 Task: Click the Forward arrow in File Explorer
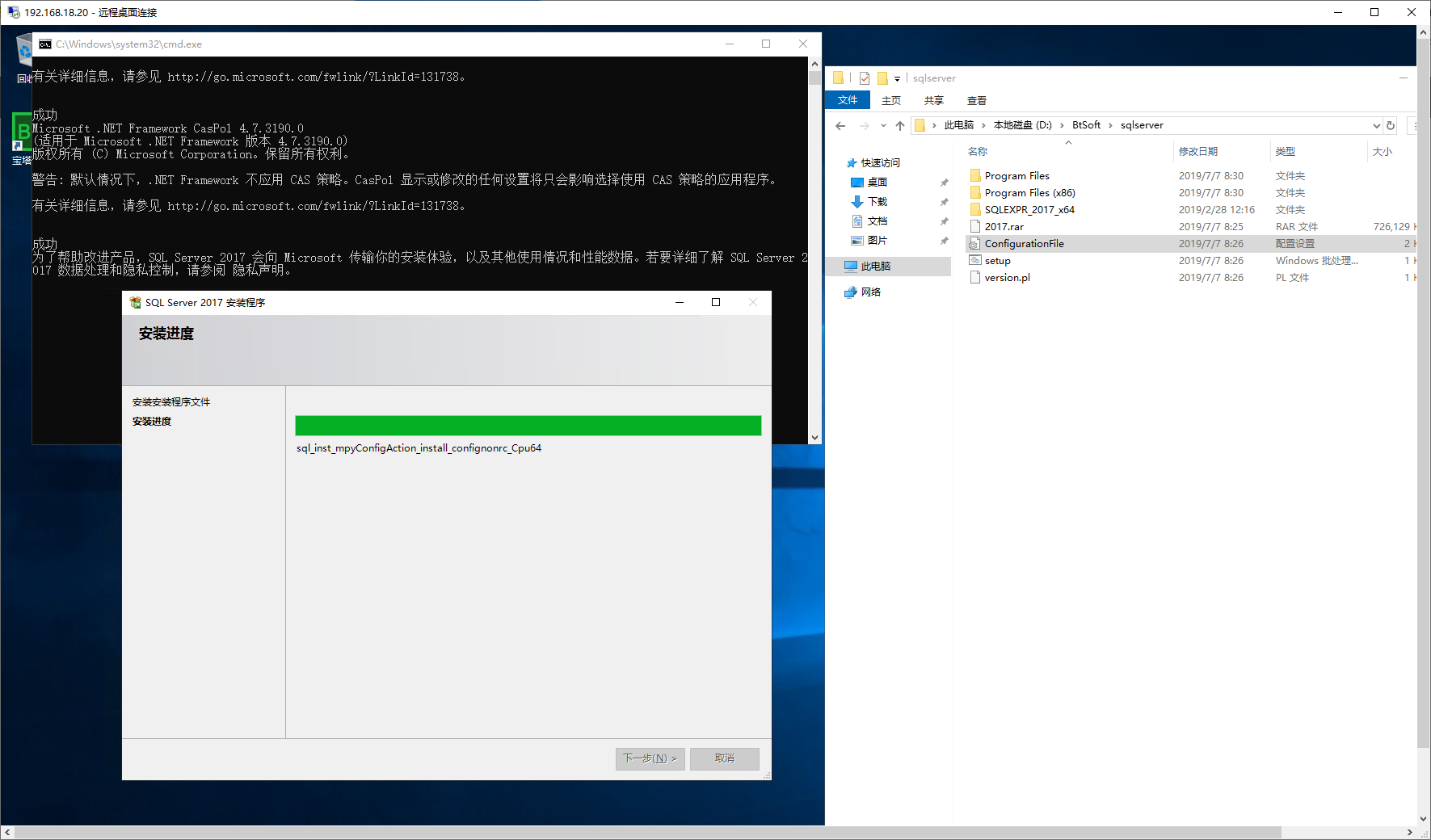(x=865, y=126)
